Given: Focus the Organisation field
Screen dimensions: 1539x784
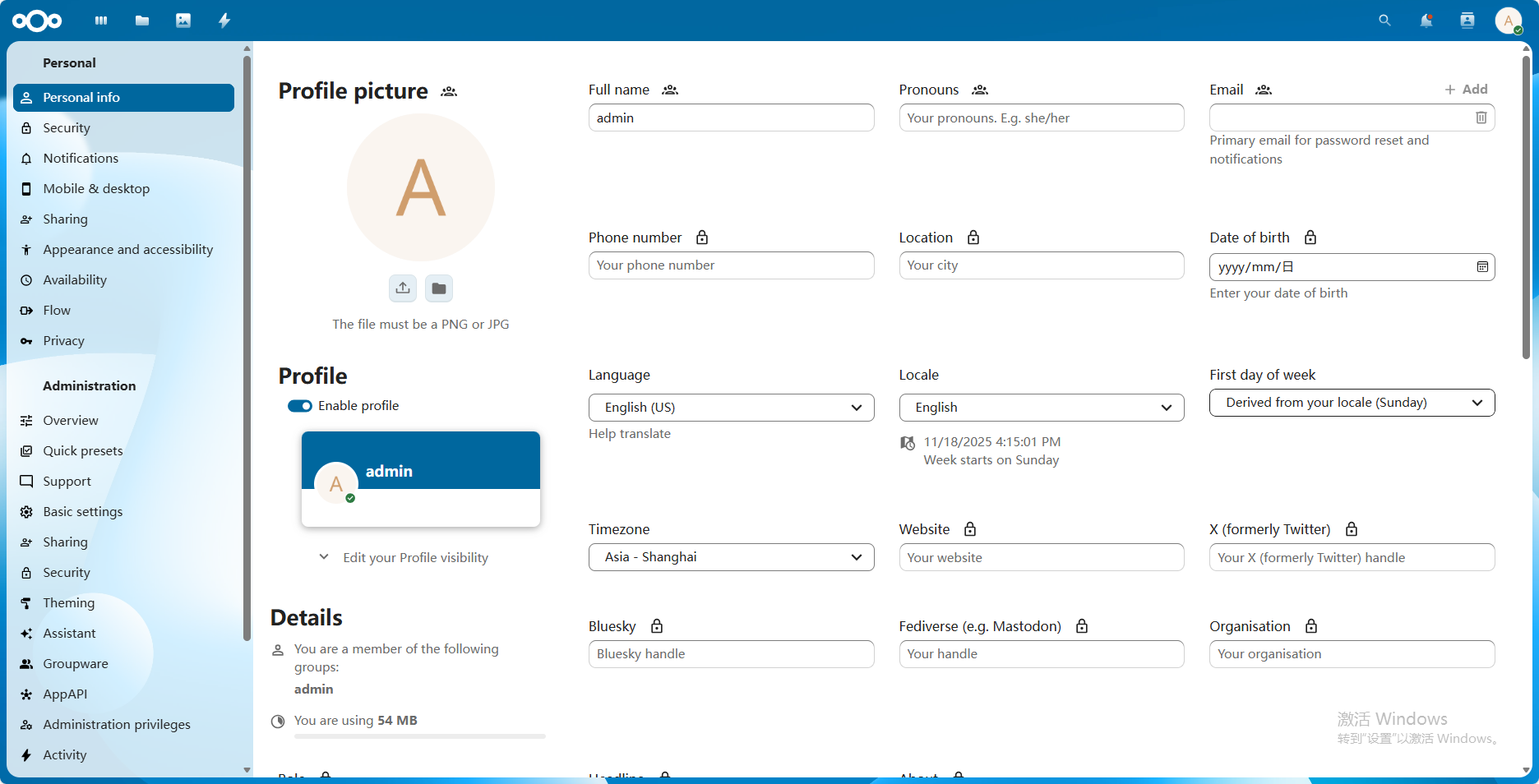Looking at the screenshot, I should pyautogui.click(x=1352, y=654).
